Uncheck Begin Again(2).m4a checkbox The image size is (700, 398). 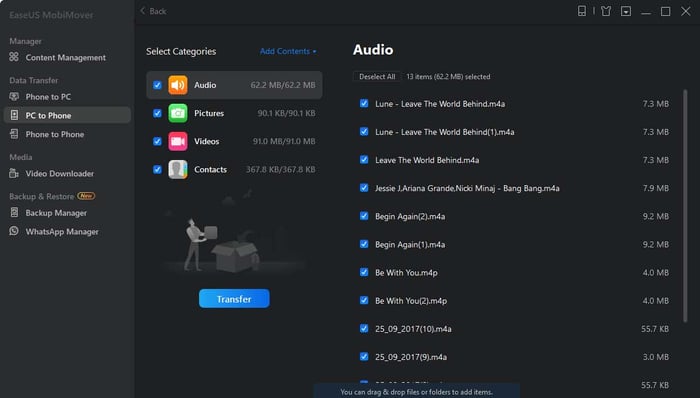(x=364, y=216)
